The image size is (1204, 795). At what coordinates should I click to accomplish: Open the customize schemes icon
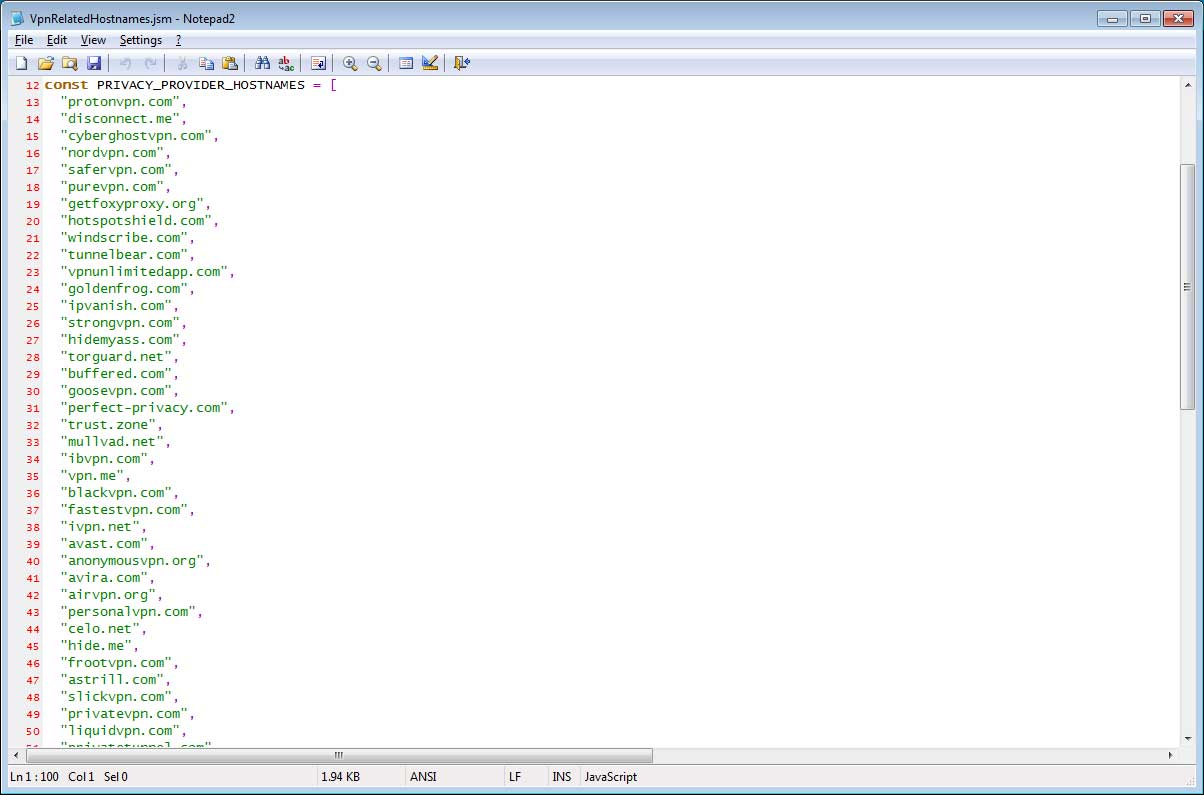pos(430,63)
